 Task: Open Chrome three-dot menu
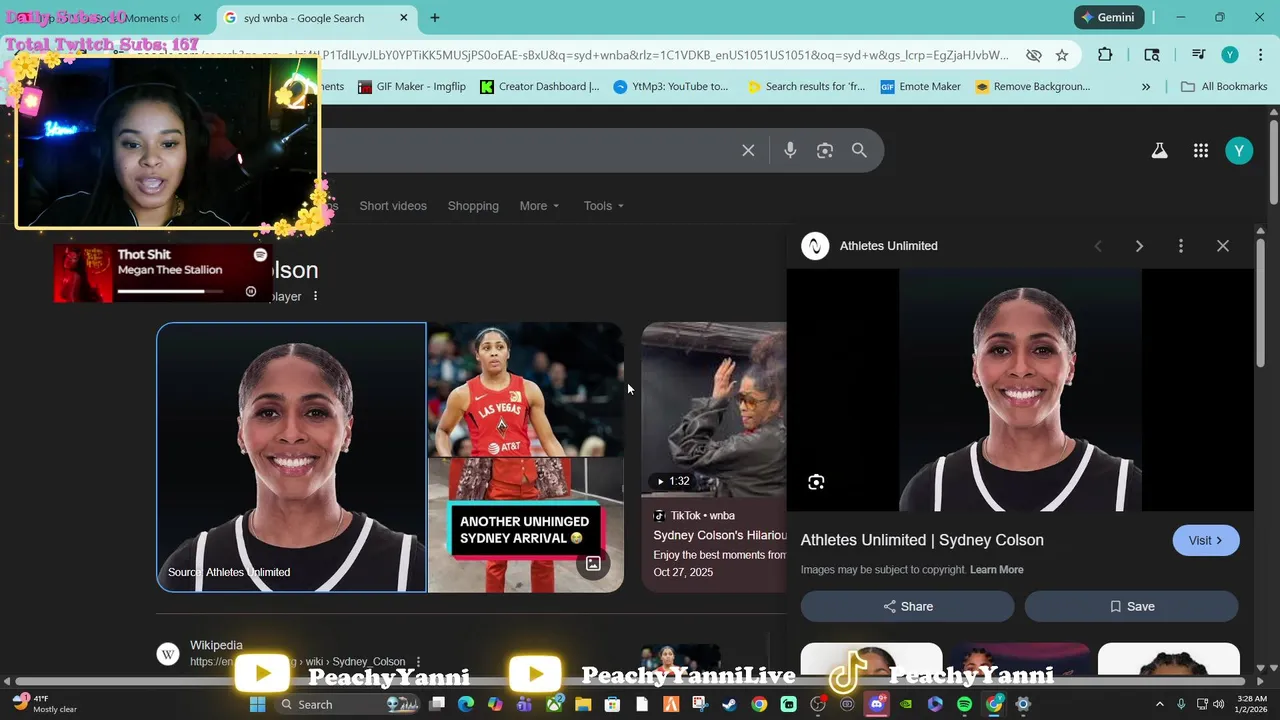(x=1260, y=55)
